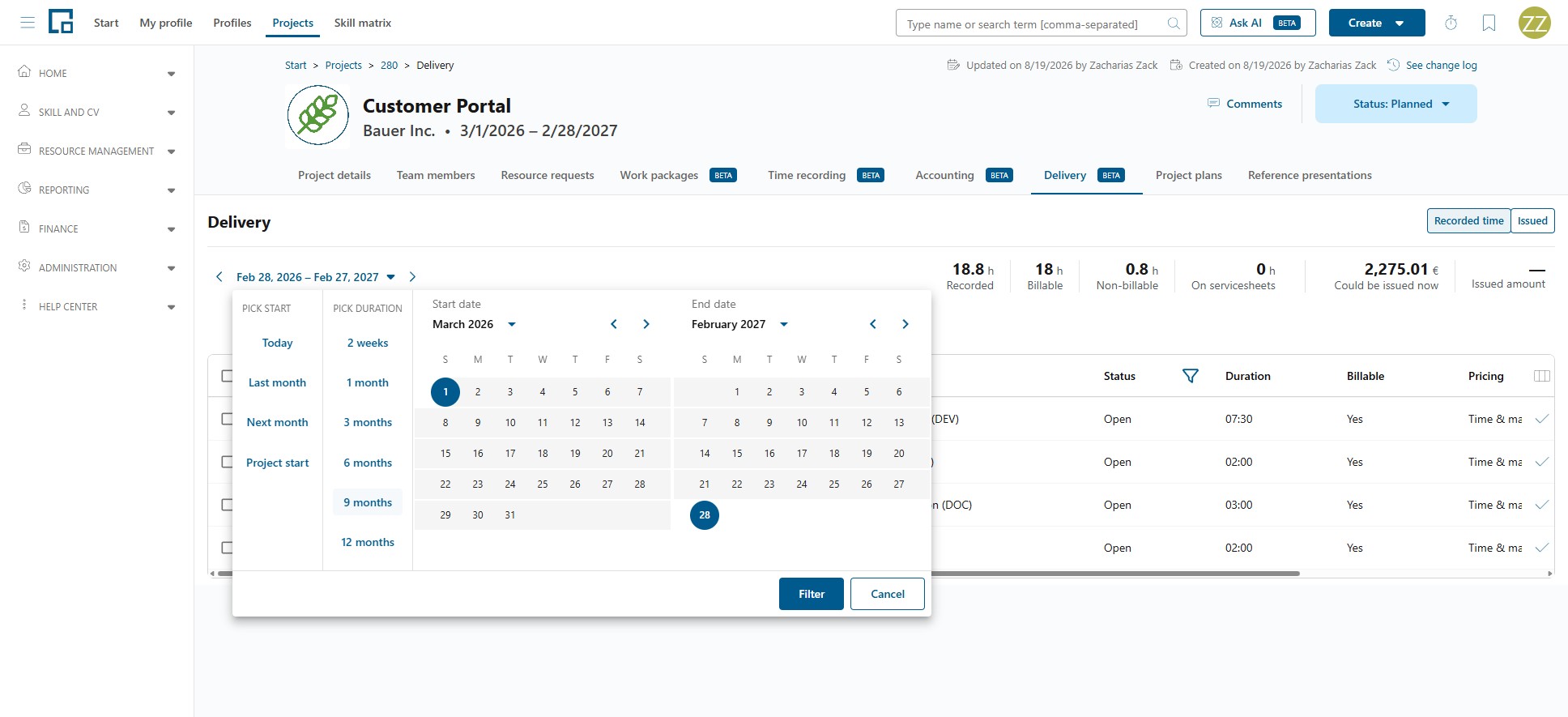The height and width of the screenshot is (717, 1568).
Task: Show next month in Start date calendar
Action: coord(646,324)
